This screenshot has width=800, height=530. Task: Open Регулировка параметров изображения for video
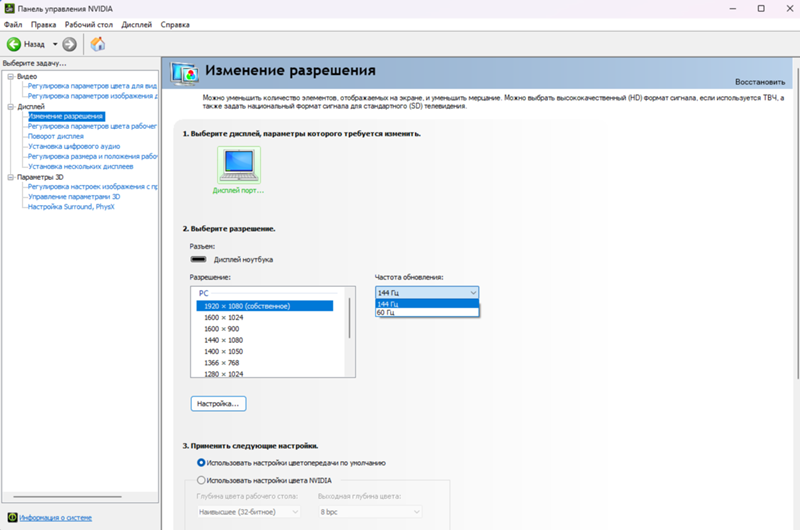pyautogui.click(x=92, y=96)
